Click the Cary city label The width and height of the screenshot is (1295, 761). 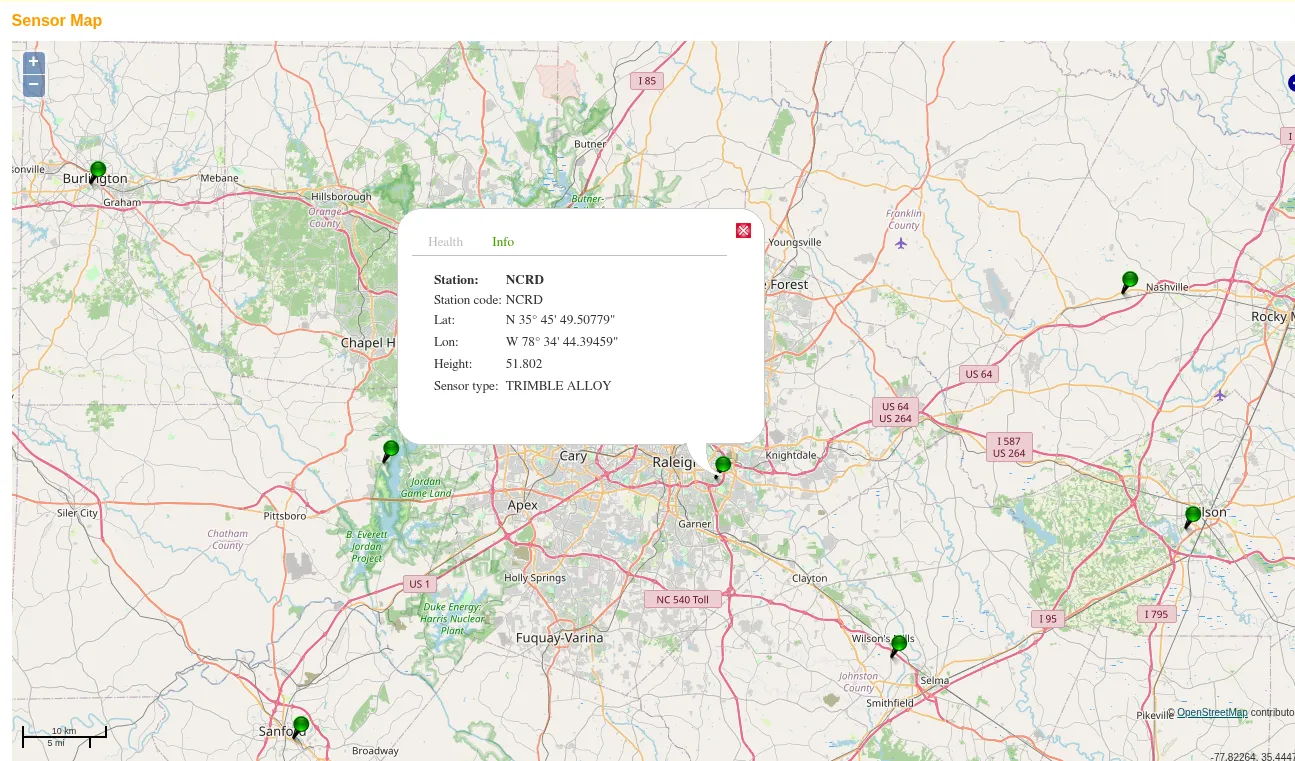coord(573,456)
